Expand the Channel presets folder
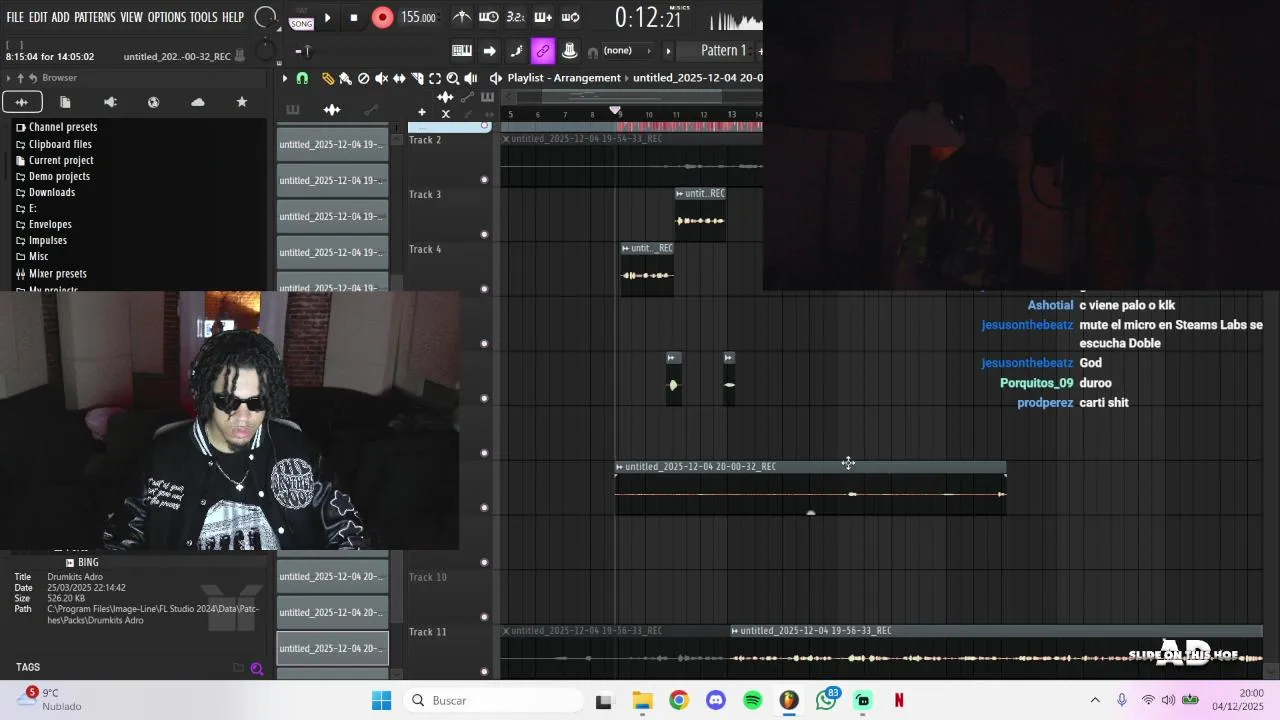 57,127
